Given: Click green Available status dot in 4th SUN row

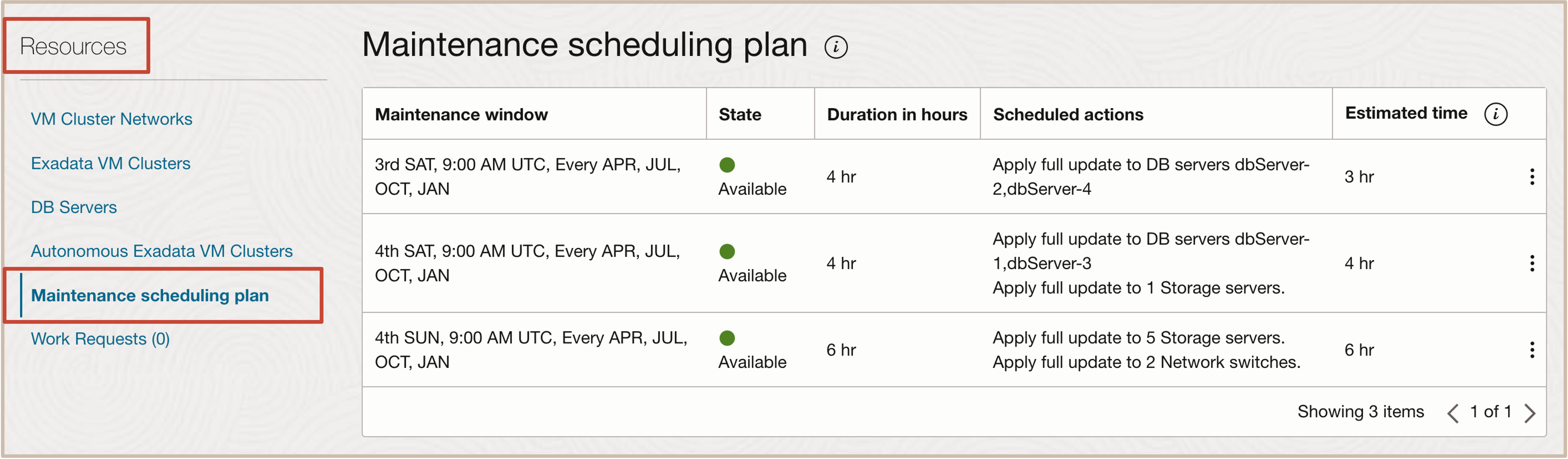Looking at the screenshot, I should point(727,338).
